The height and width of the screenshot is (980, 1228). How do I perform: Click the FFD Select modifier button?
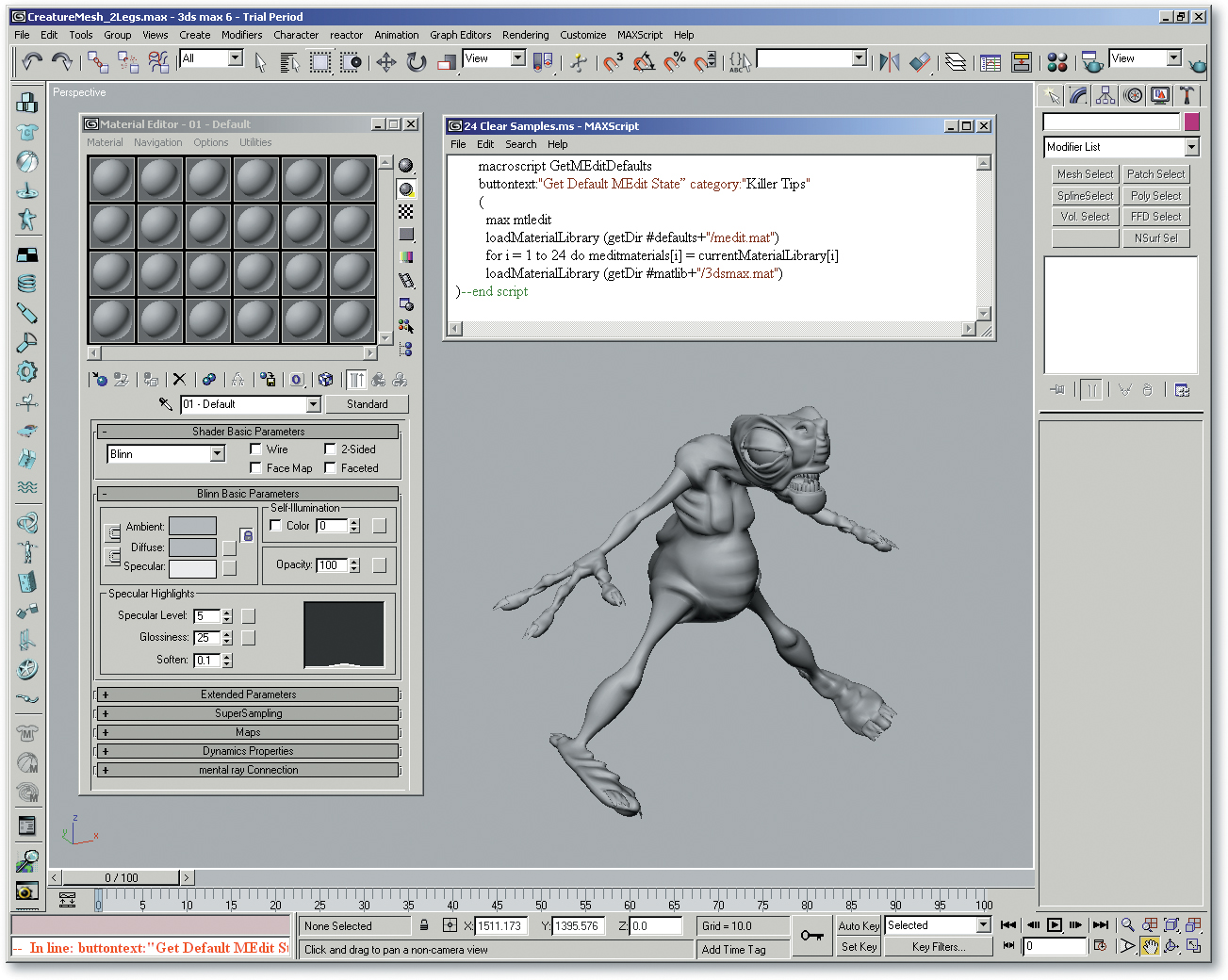pos(1155,217)
